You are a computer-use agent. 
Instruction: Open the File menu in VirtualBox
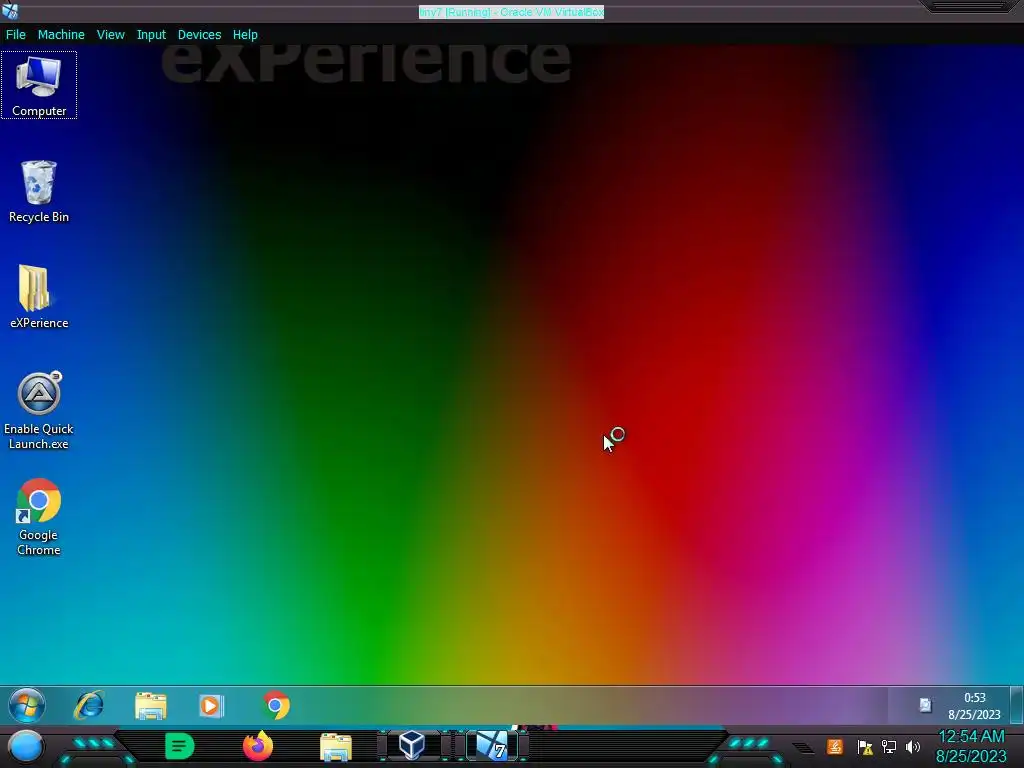pos(16,35)
